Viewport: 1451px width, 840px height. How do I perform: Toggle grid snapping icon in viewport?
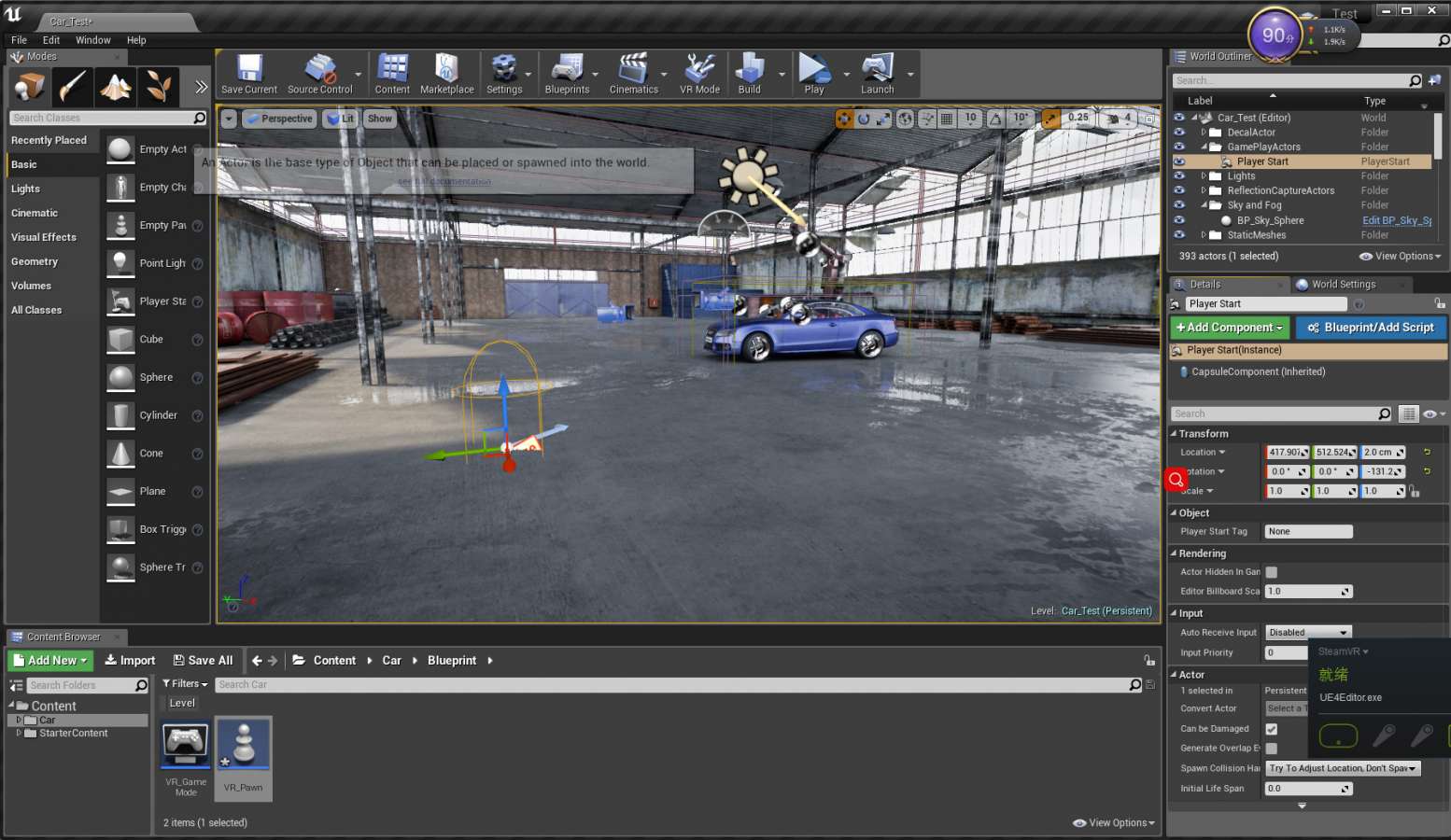[x=947, y=119]
